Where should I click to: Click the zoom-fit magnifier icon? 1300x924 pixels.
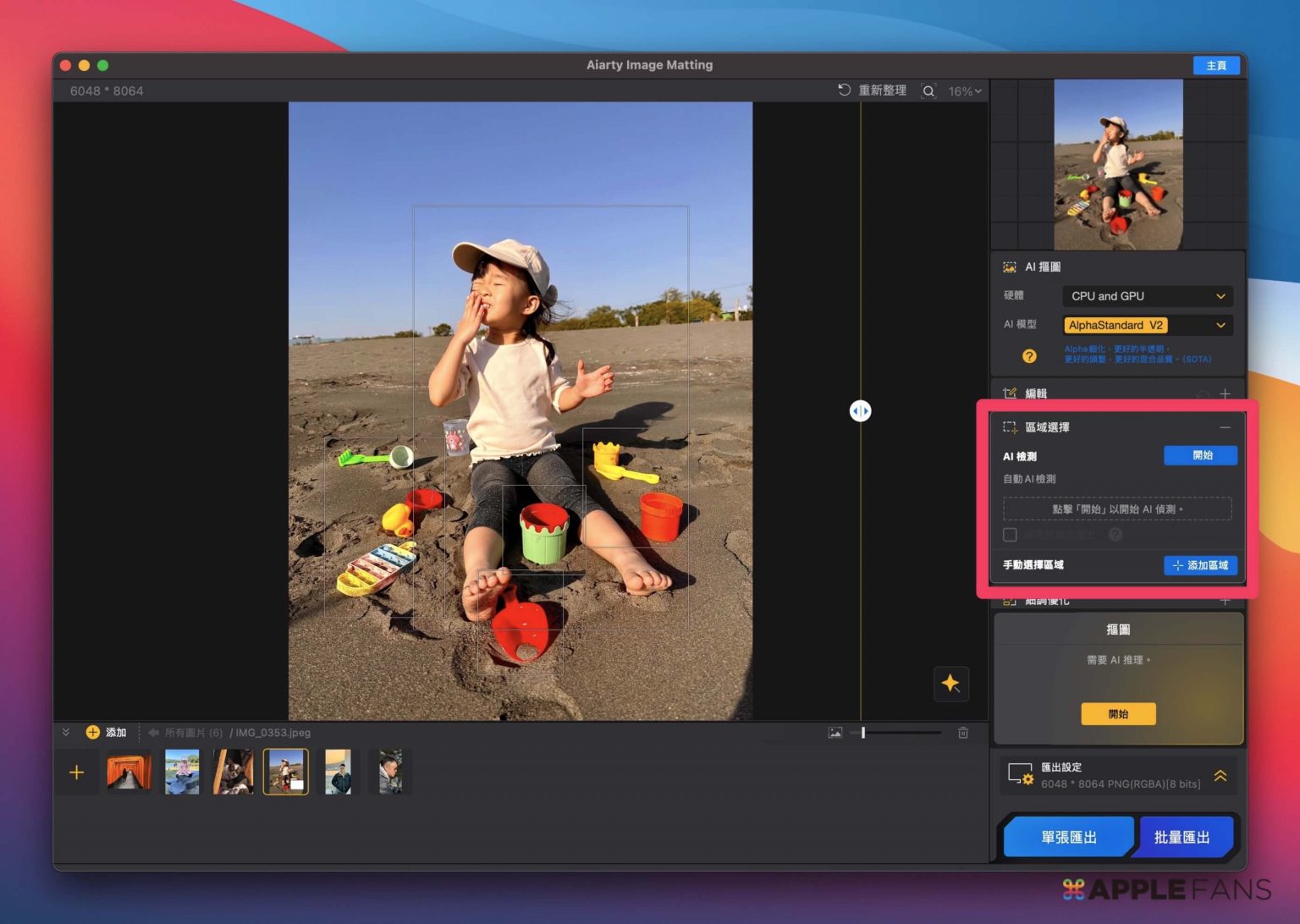tap(928, 91)
